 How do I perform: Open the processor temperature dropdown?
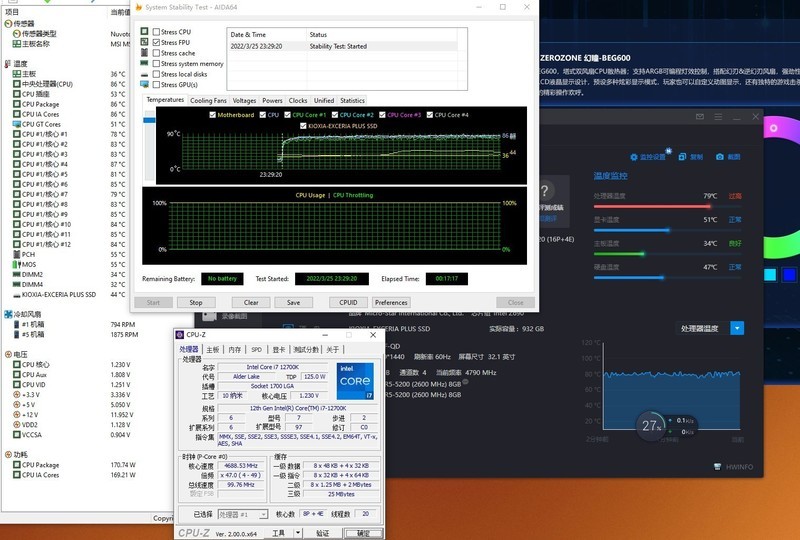click(x=737, y=328)
